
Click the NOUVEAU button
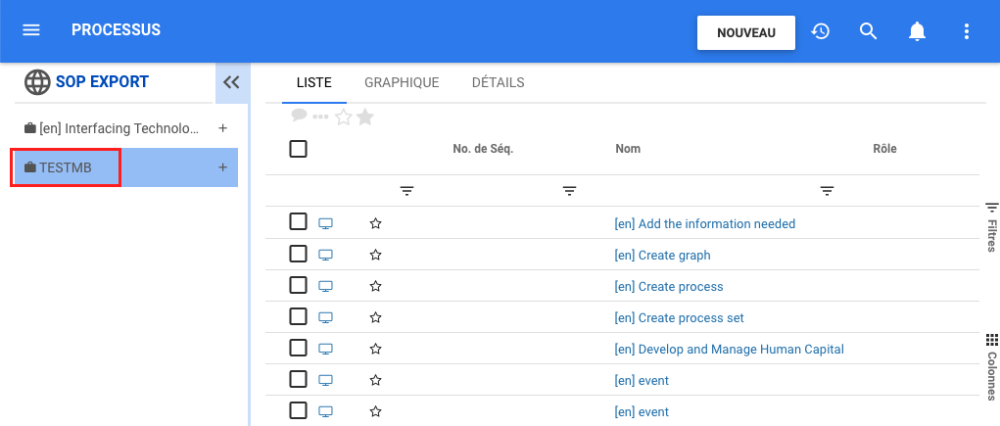(746, 32)
